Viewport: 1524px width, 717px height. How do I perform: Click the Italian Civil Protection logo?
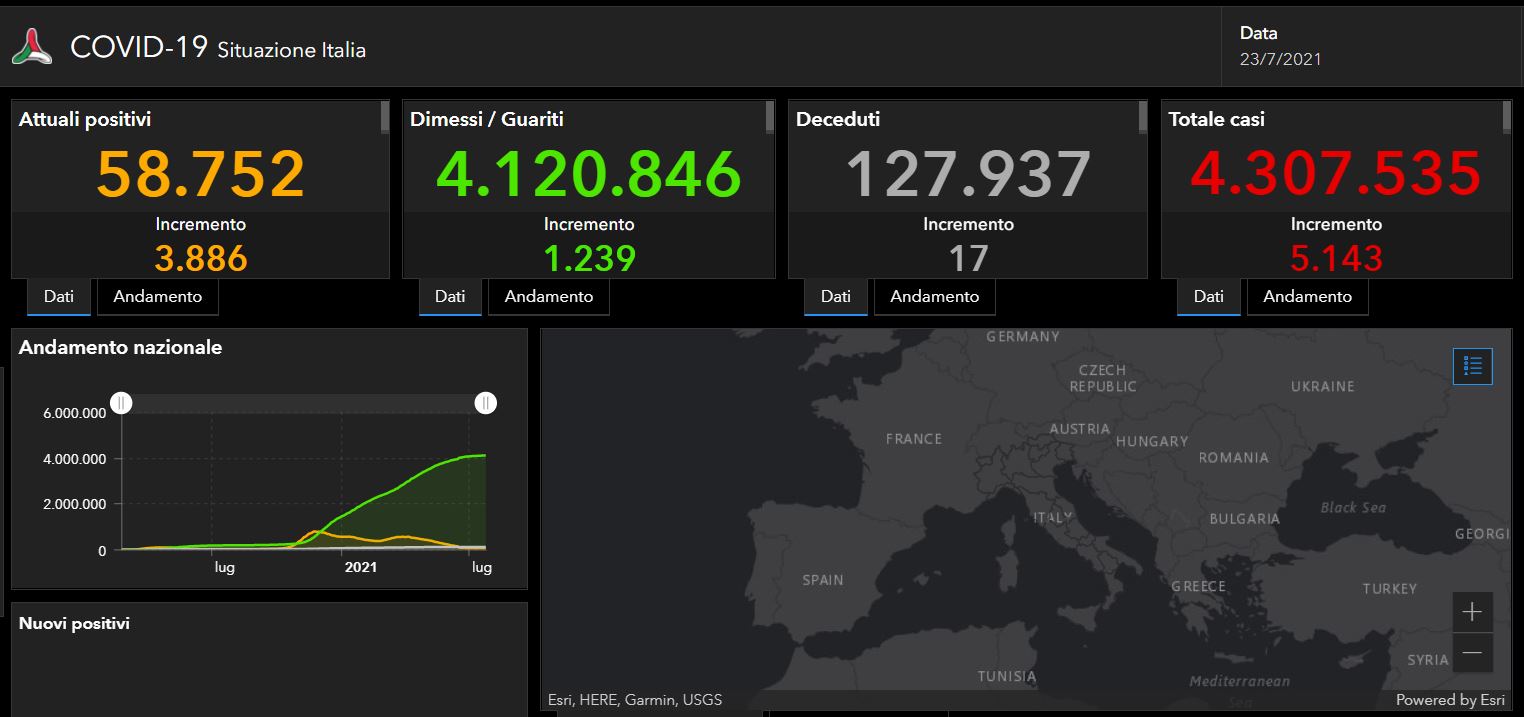pos(32,47)
